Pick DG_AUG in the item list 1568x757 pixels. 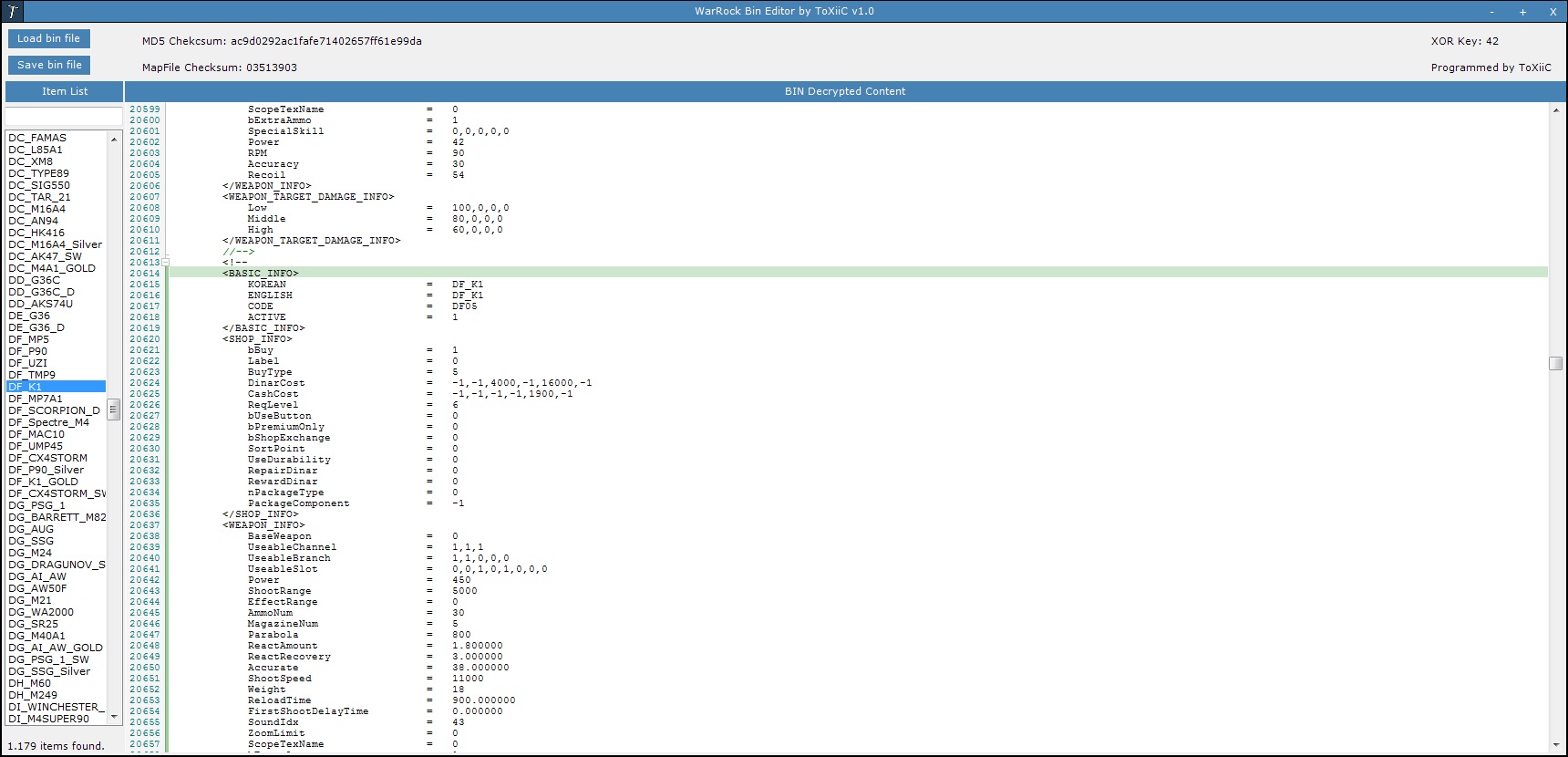[31, 529]
